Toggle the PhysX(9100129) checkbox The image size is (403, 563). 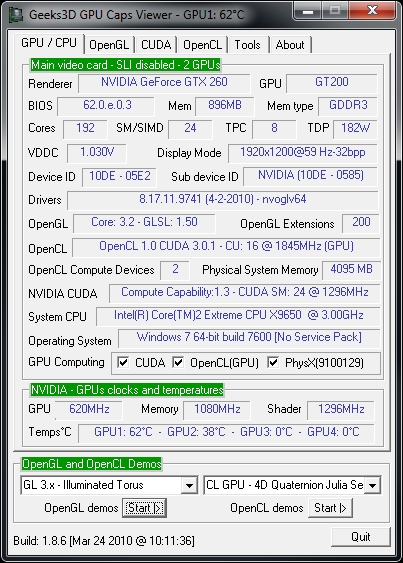(273, 362)
